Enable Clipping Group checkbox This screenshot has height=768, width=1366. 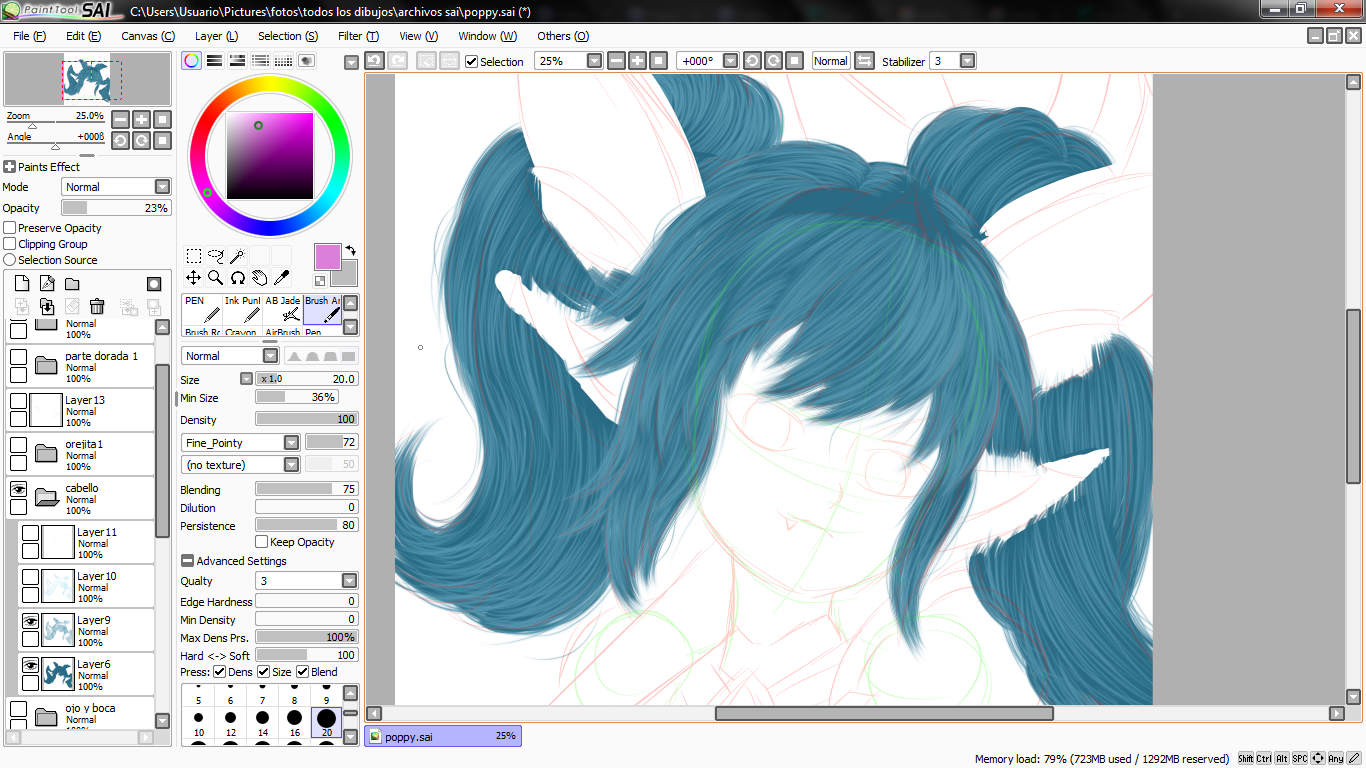coord(10,244)
